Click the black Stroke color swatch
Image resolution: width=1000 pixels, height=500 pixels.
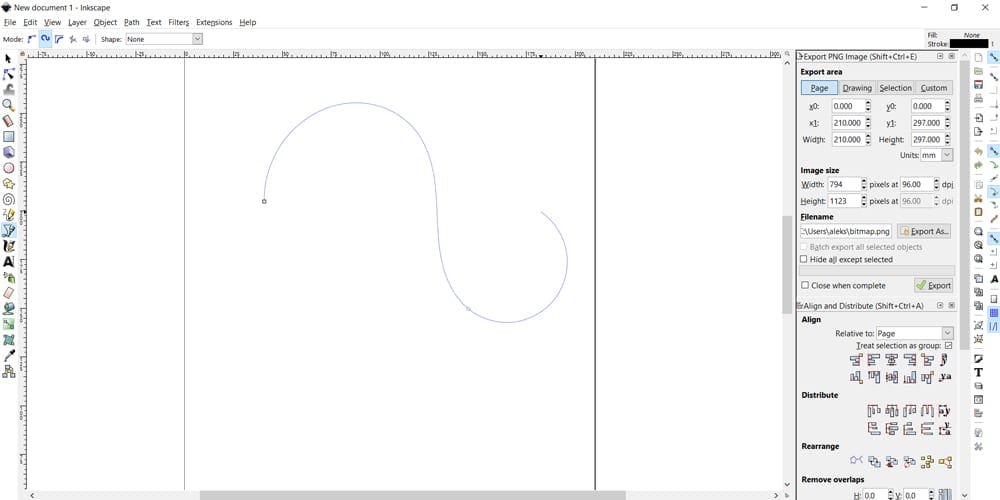pos(969,44)
